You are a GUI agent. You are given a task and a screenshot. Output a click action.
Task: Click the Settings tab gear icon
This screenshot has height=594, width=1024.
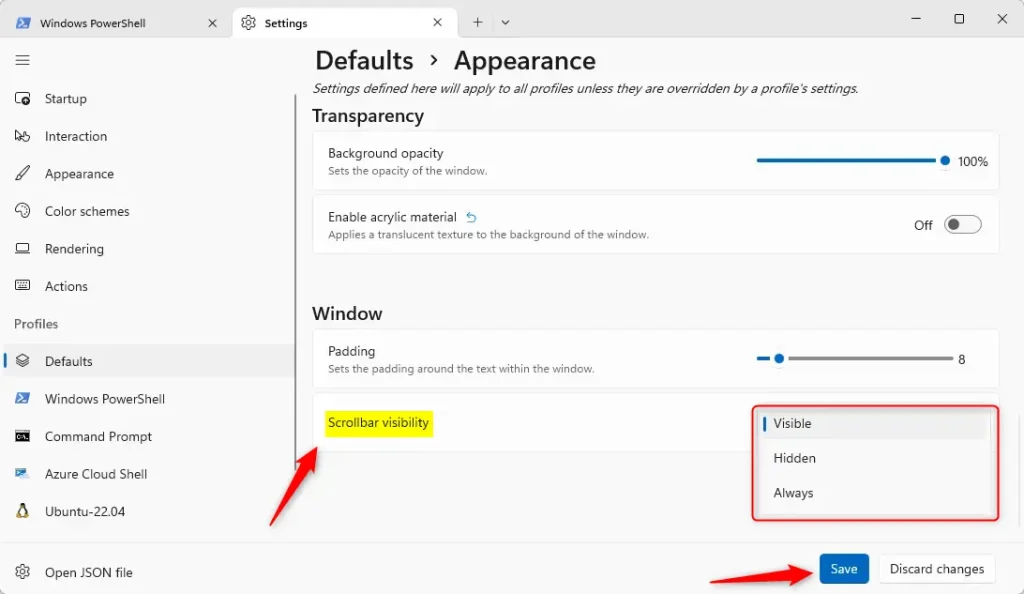pos(248,23)
